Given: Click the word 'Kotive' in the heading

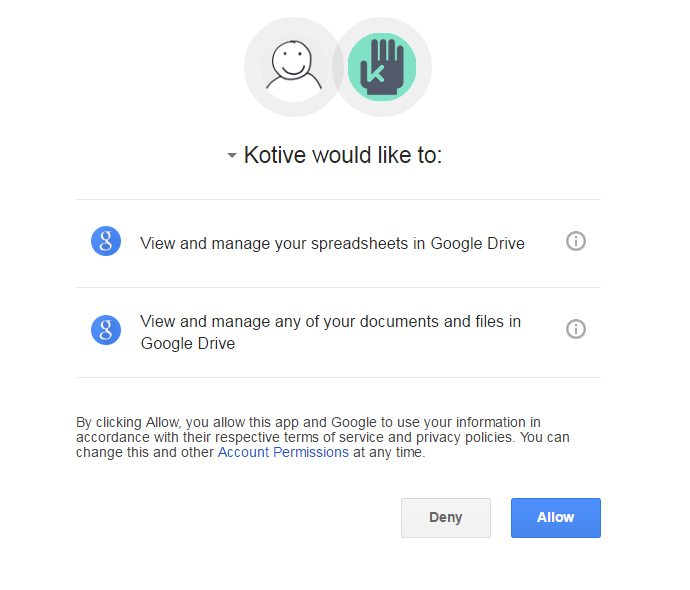Looking at the screenshot, I should click(275, 155).
